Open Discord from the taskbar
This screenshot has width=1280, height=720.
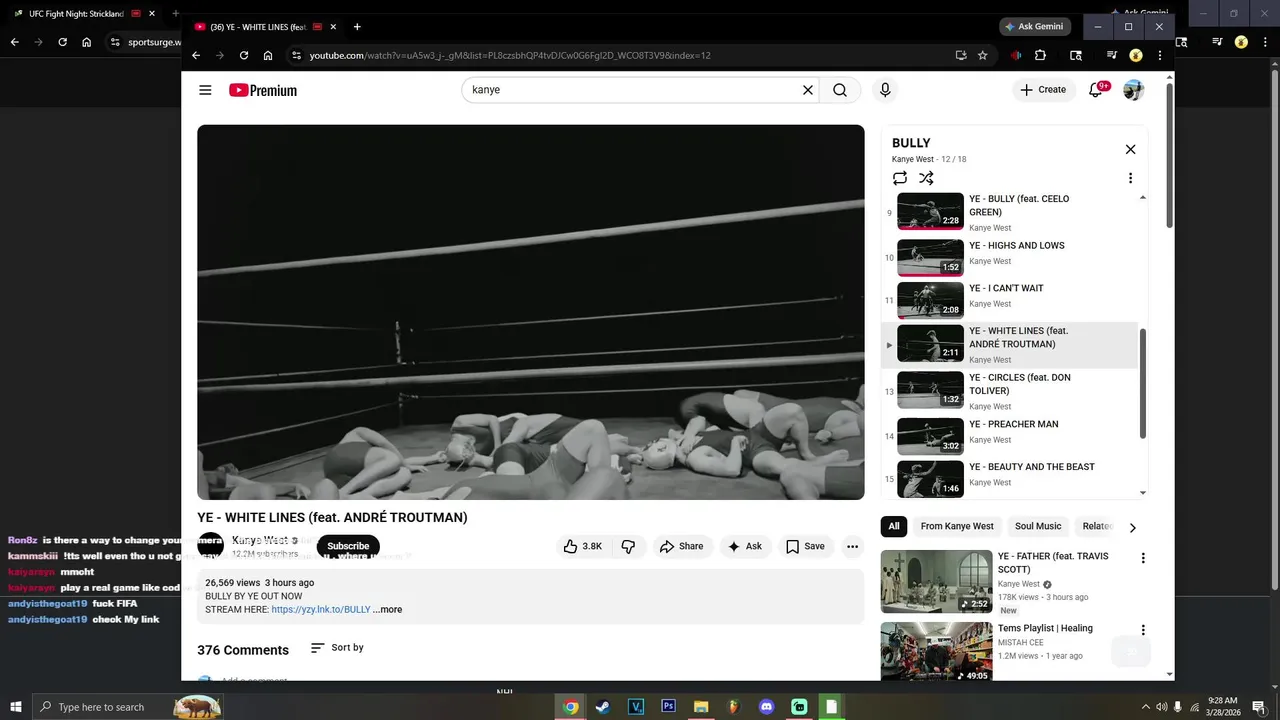(767, 707)
